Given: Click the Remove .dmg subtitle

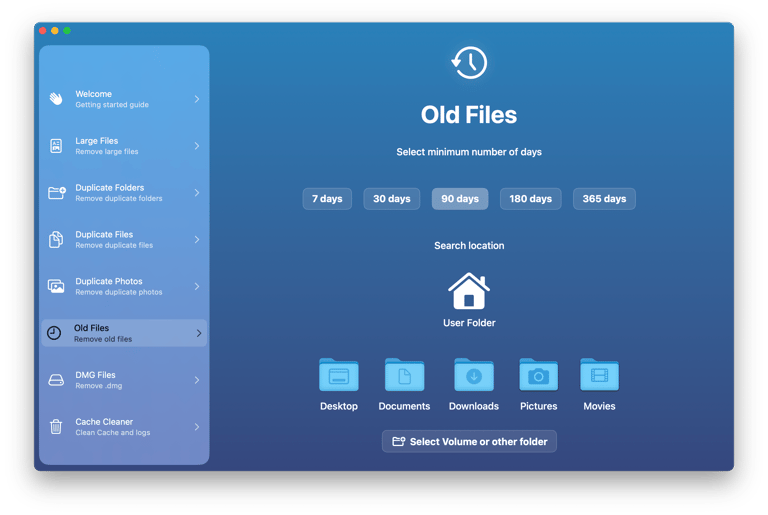Looking at the screenshot, I should click(98, 386).
